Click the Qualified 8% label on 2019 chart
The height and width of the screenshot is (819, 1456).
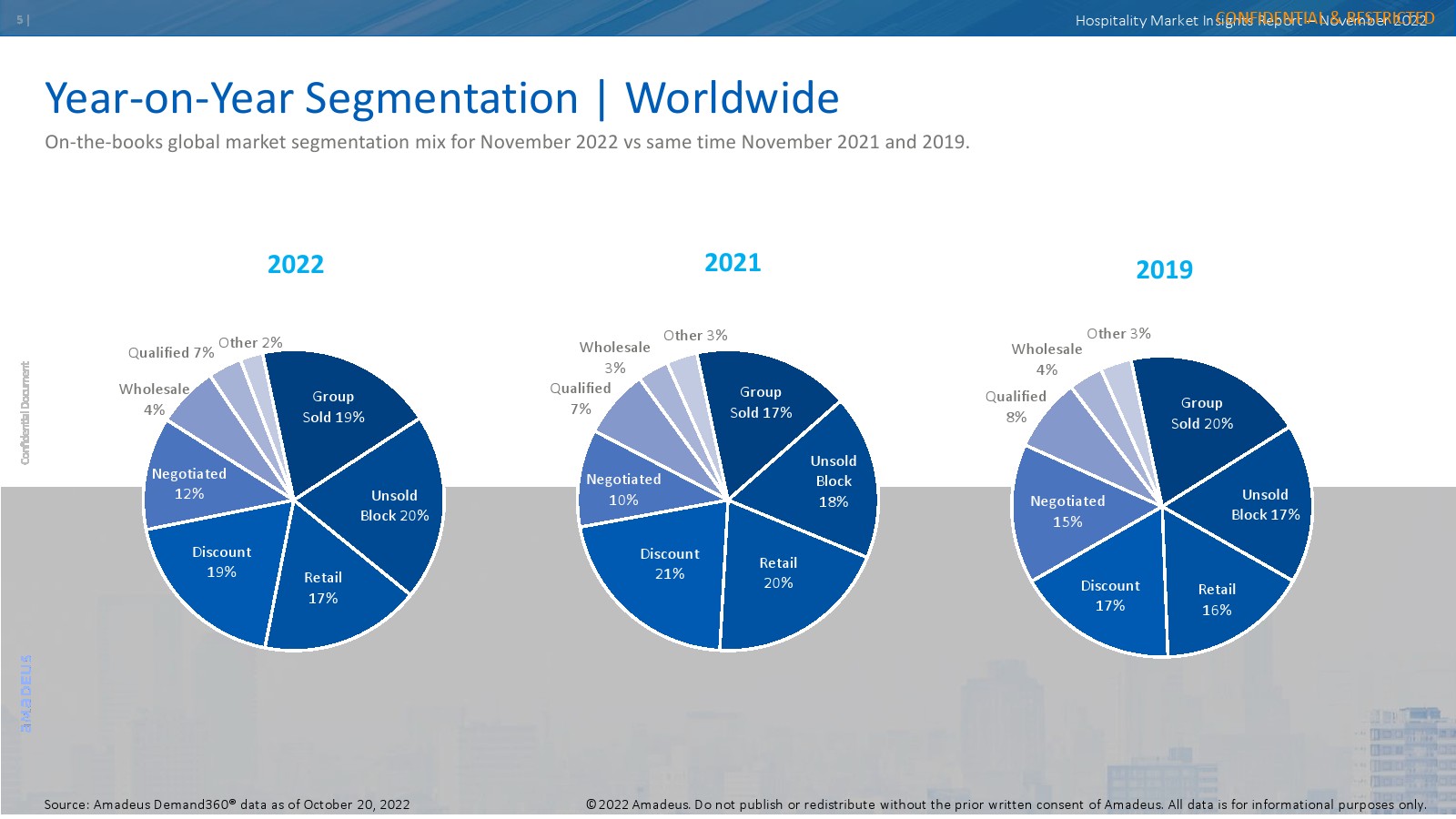[x=1016, y=407]
